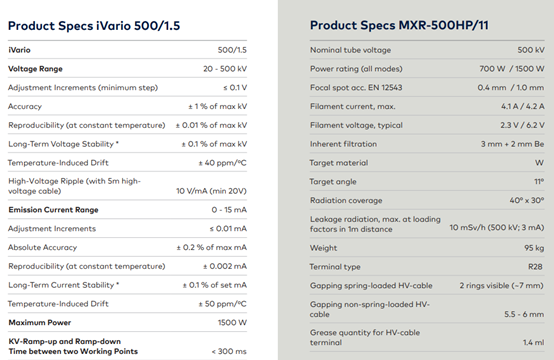The height and width of the screenshot is (360, 554).
Task: Click the Long-Term Voltage Stability label
Action: 63,144
